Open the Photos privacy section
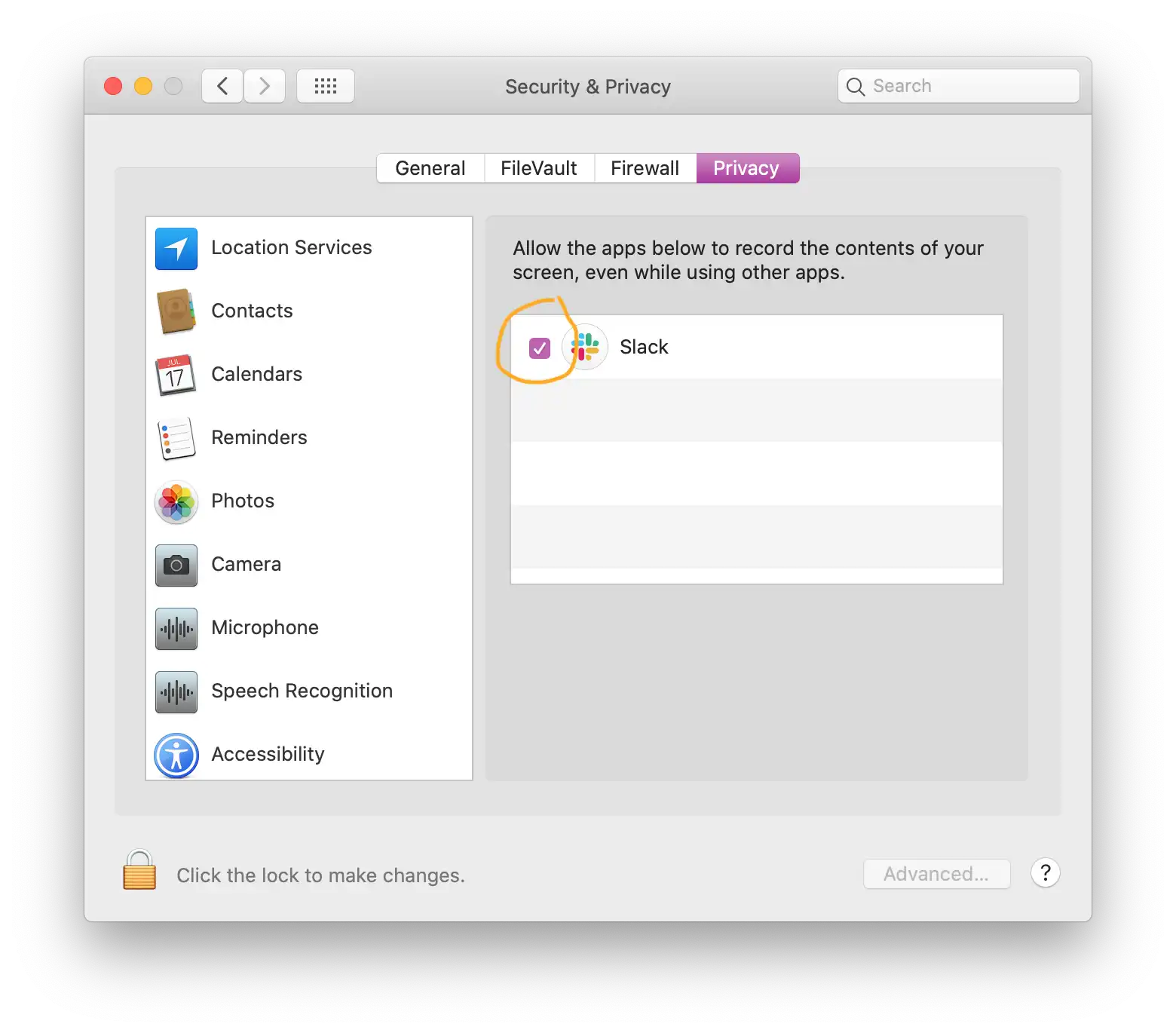 click(176, 501)
